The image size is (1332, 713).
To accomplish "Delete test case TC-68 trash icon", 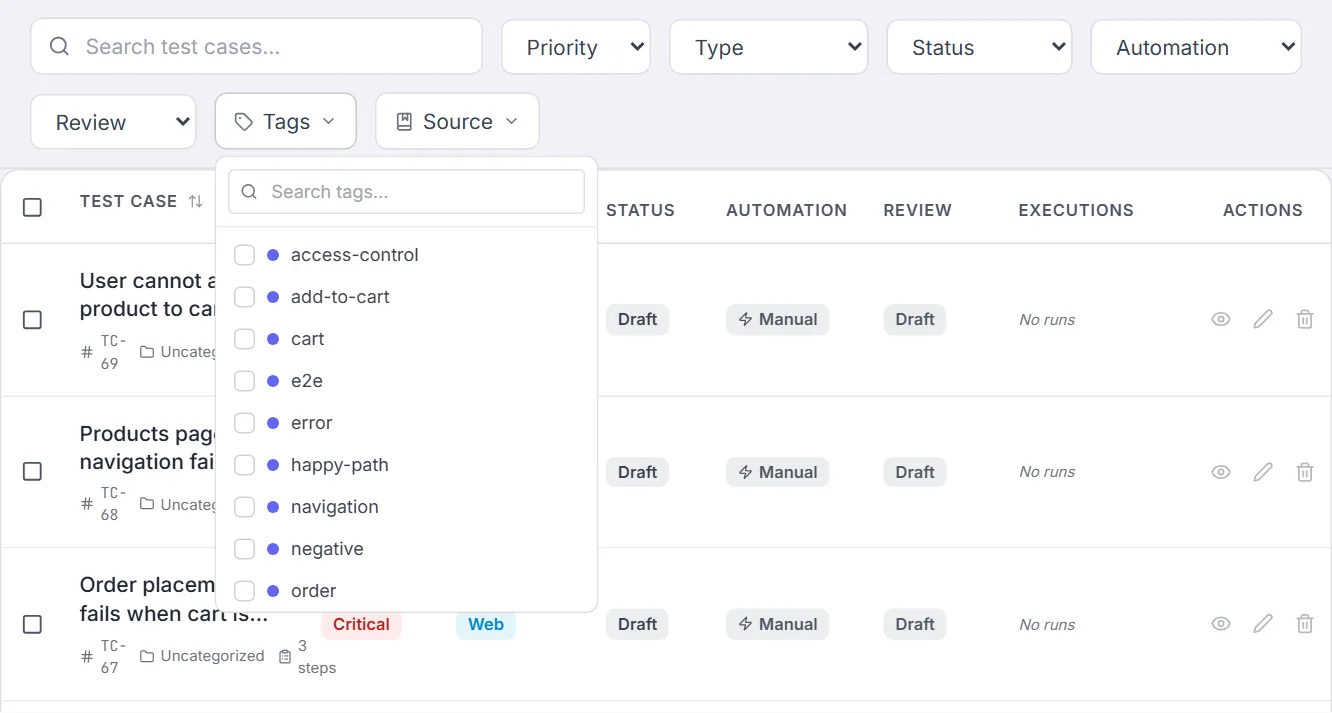I will tap(1305, 472).
